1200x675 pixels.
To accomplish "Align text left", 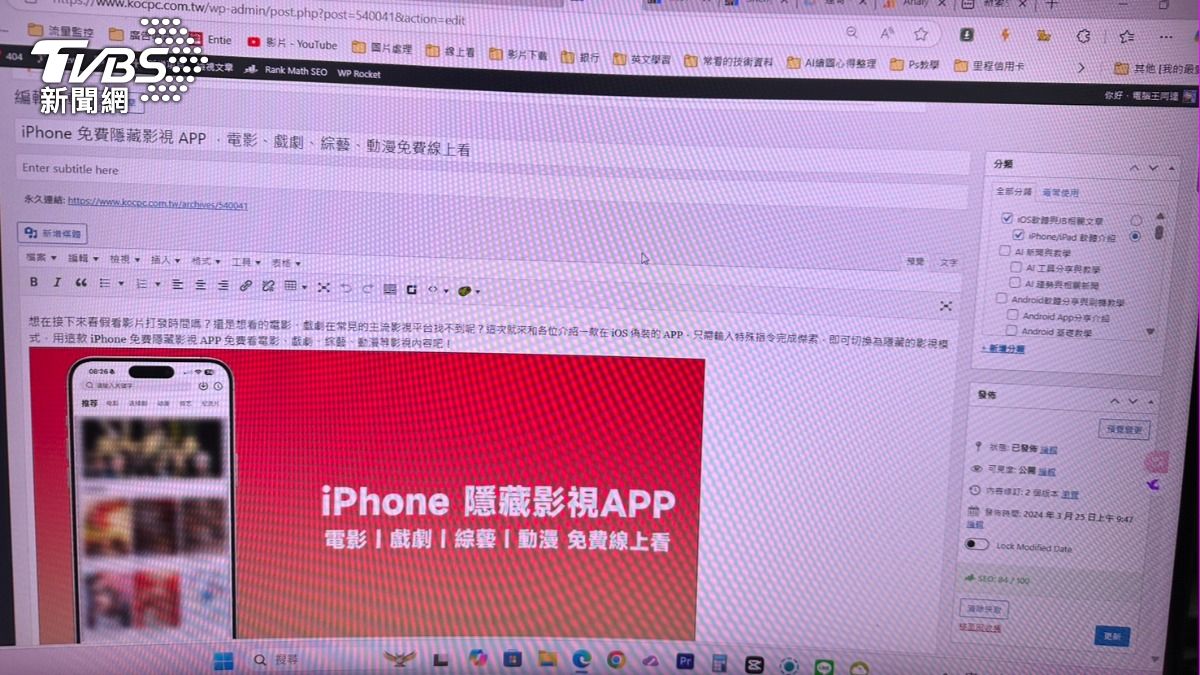I will point(177,284).
